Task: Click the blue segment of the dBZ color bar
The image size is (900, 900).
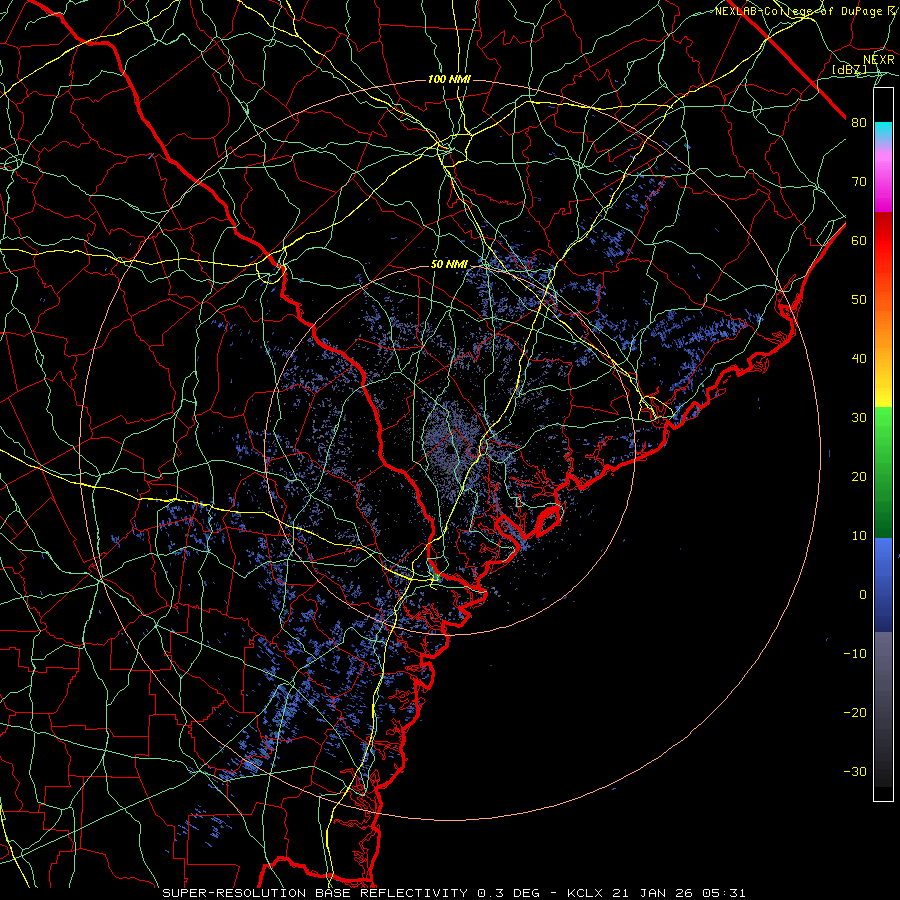Action: point(883,585)
